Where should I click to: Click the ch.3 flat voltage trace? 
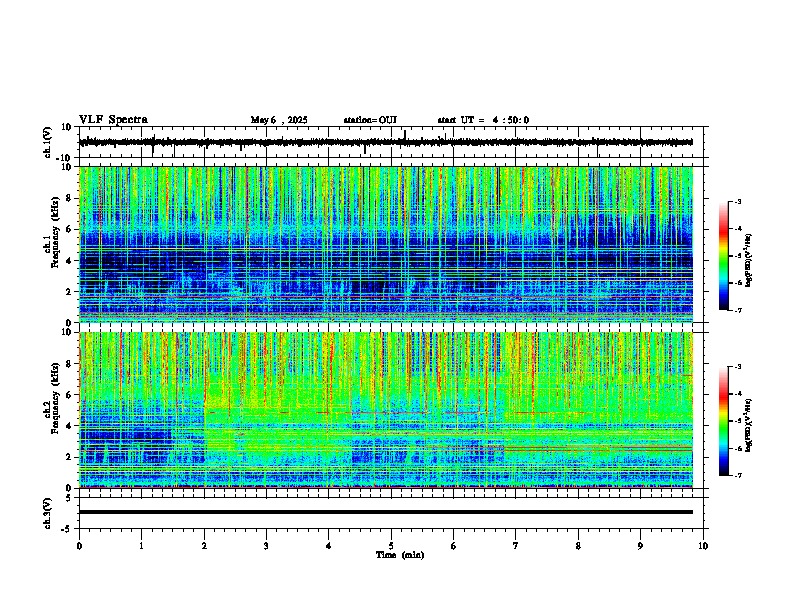click(x=386, y=512)
